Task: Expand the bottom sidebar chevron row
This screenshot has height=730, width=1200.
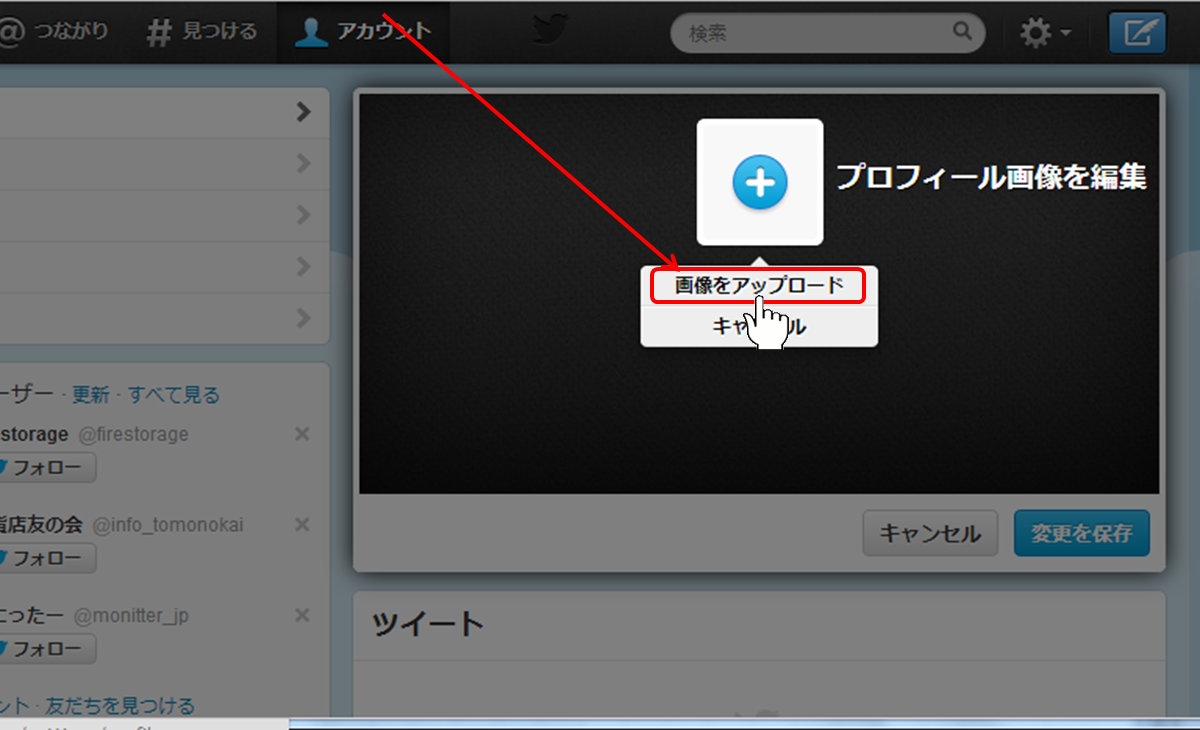Action: pos(304,318)
